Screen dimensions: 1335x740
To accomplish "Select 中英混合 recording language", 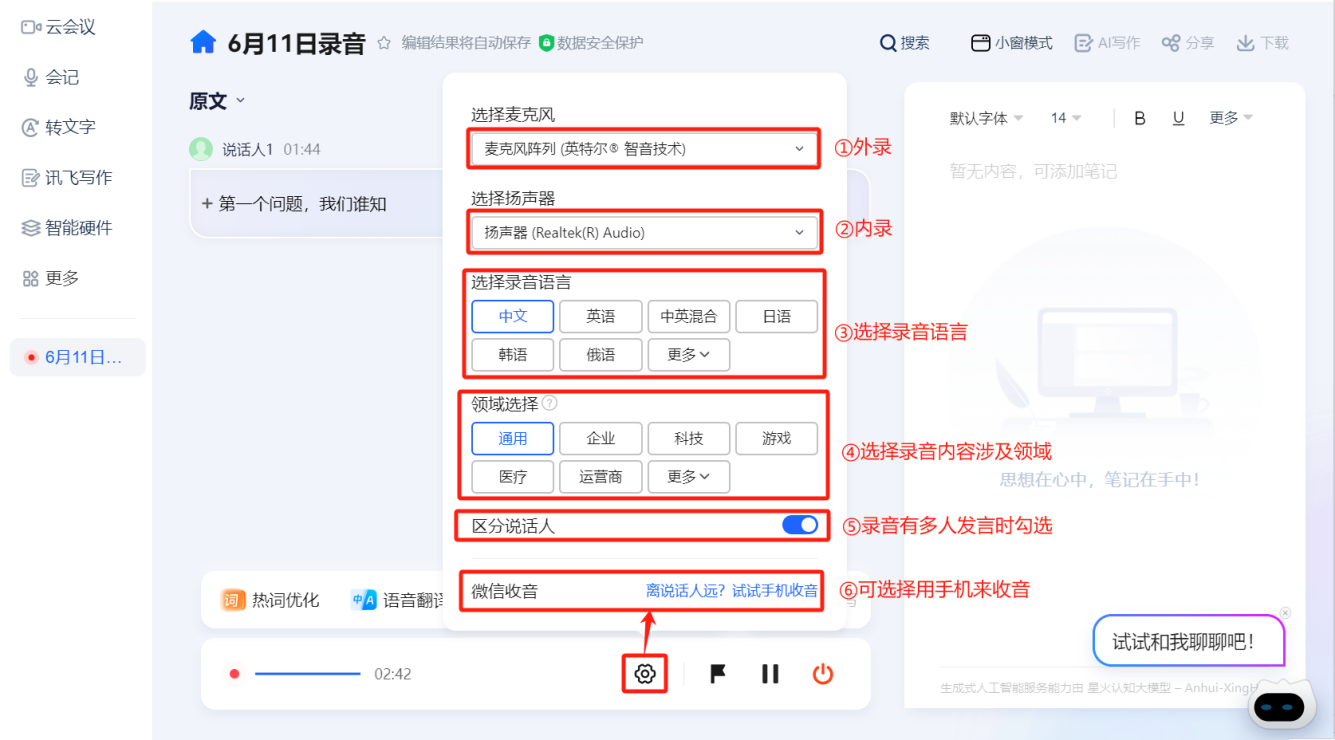I will click(689, 316).
